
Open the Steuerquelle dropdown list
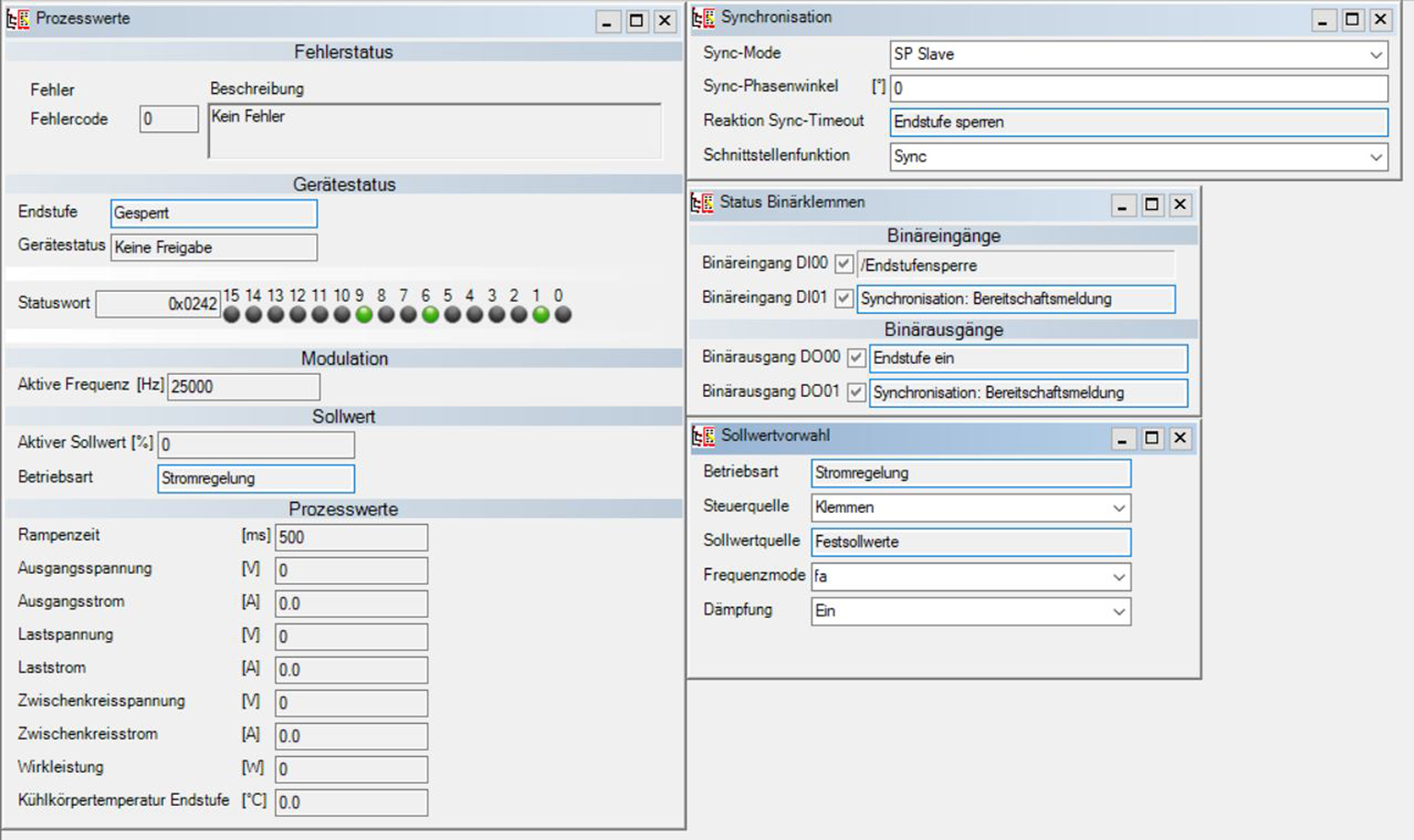point(1118,507)
